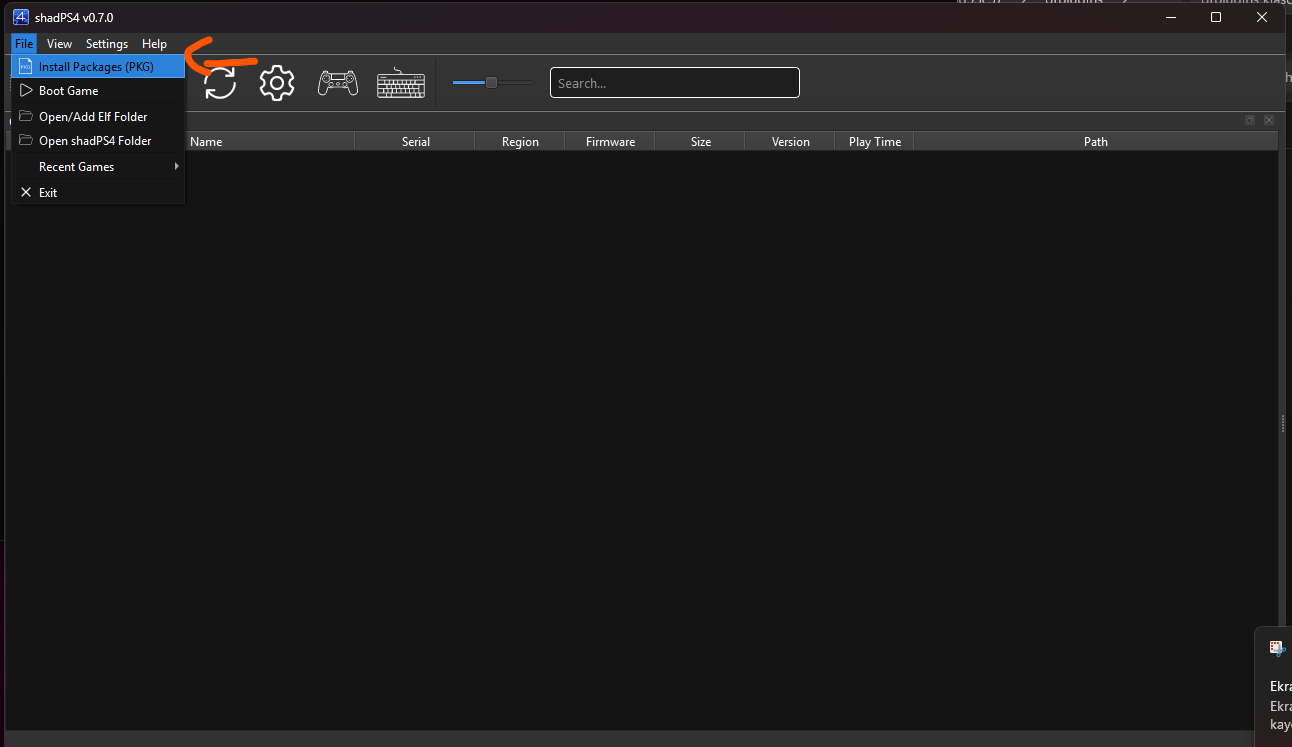
Task: Minimize the shadPS4 window
Action: 1170,17
